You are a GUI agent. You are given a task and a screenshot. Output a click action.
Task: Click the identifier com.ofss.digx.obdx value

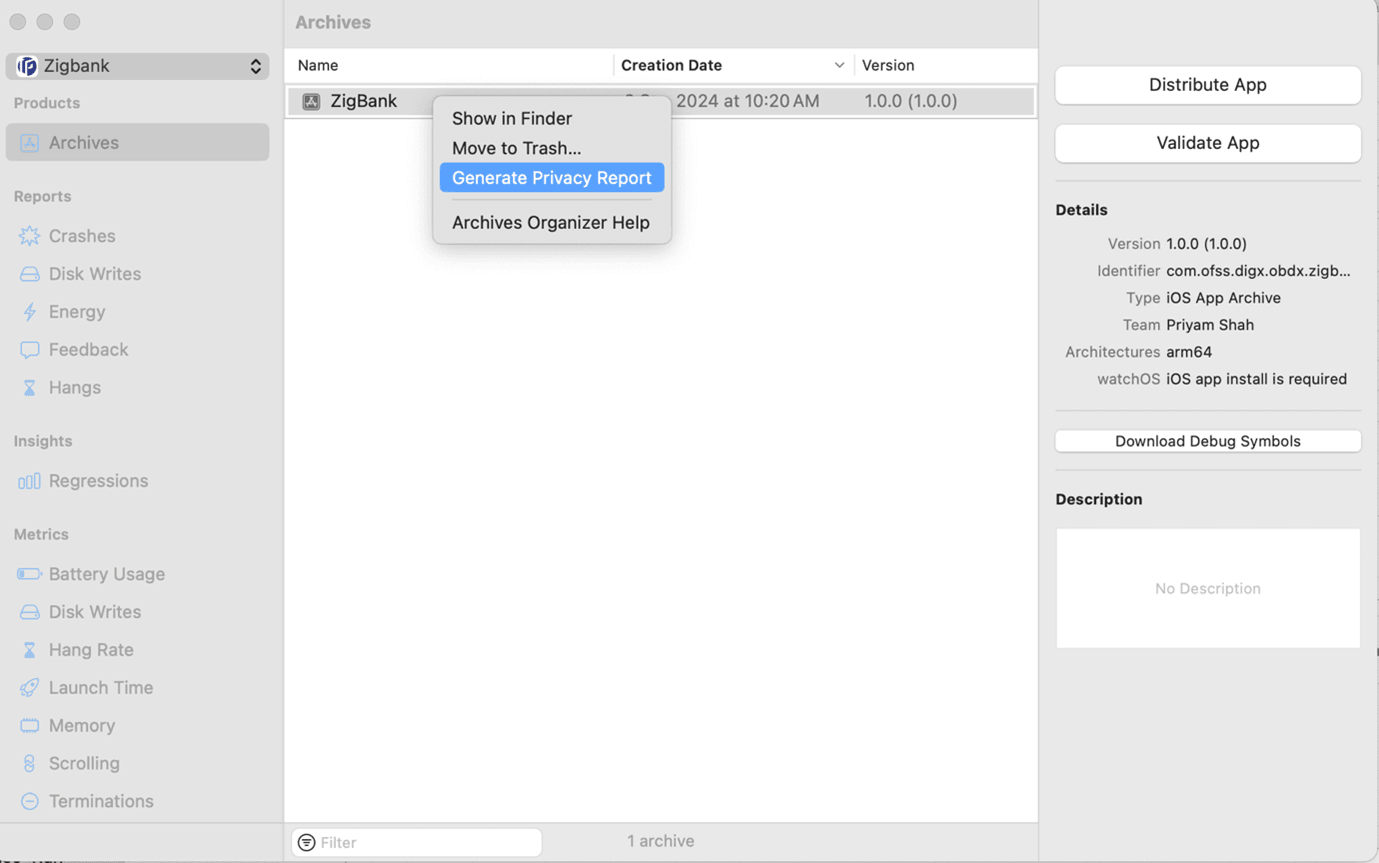coord(1258,271)
